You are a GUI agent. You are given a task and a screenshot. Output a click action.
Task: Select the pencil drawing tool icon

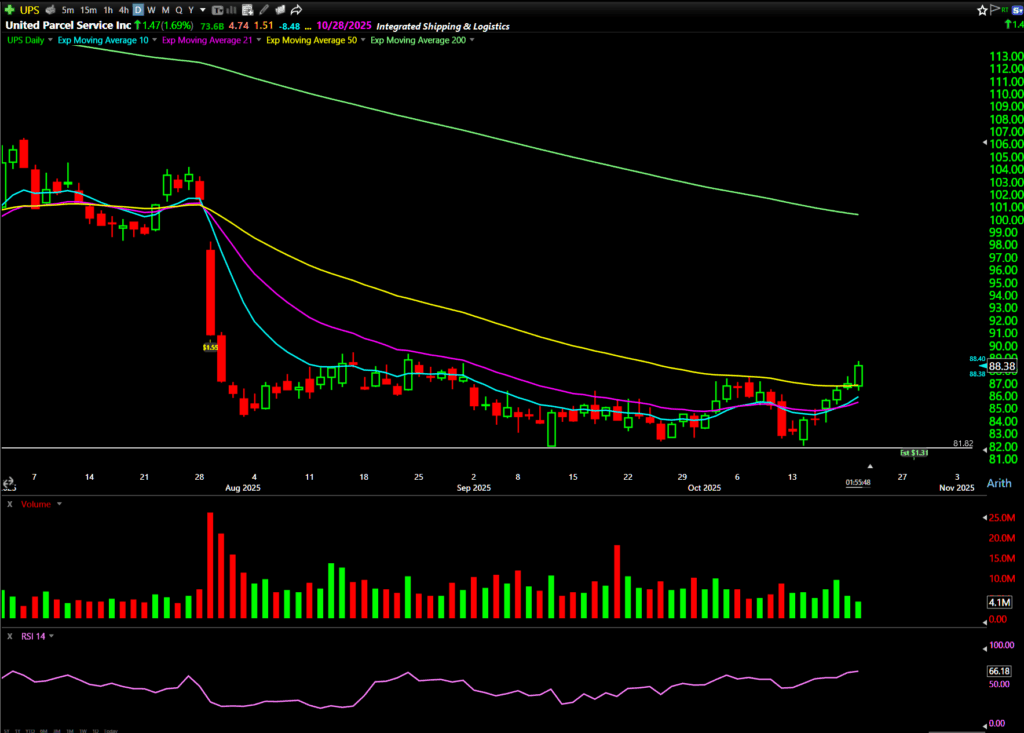(263, 10)
